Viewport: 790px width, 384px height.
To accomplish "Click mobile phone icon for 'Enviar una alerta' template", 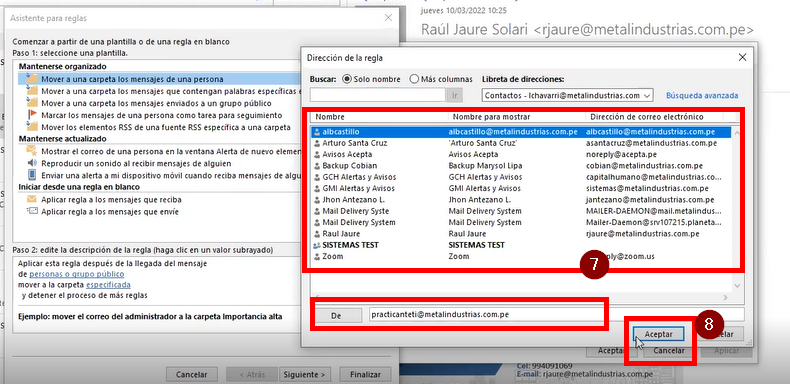I will click(32, 175).
